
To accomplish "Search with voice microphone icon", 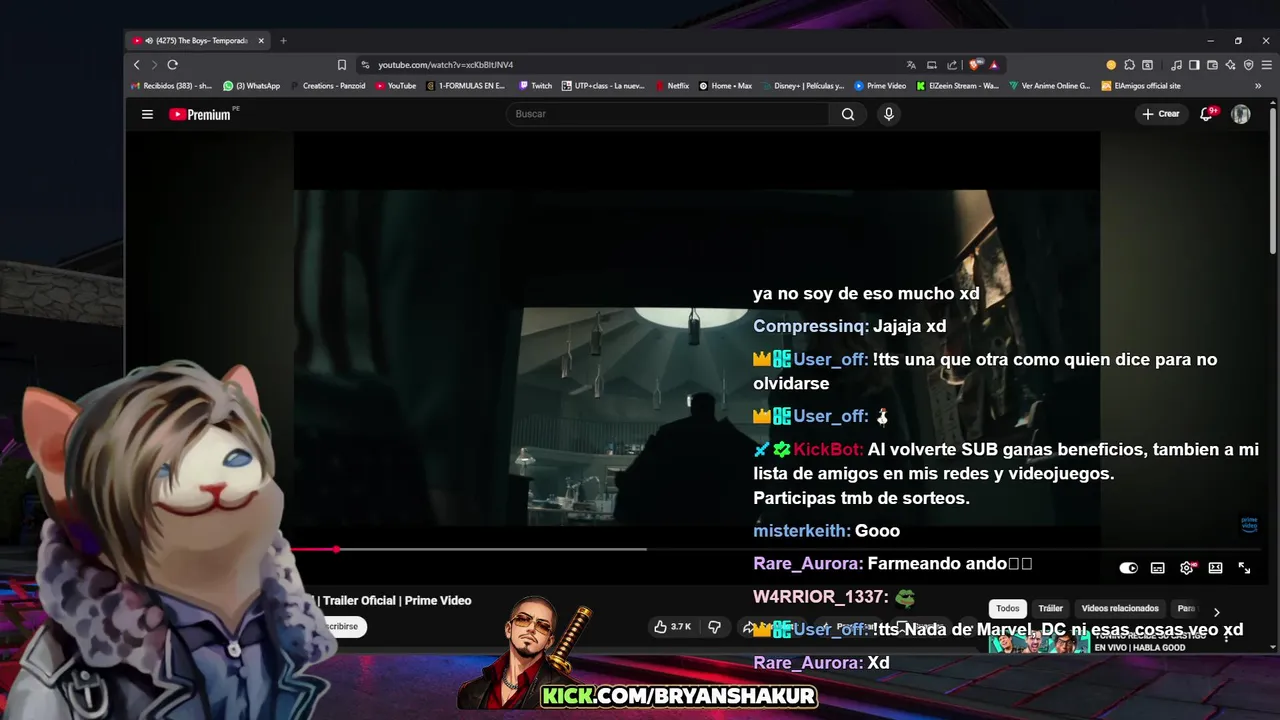I will coord(888,114).
